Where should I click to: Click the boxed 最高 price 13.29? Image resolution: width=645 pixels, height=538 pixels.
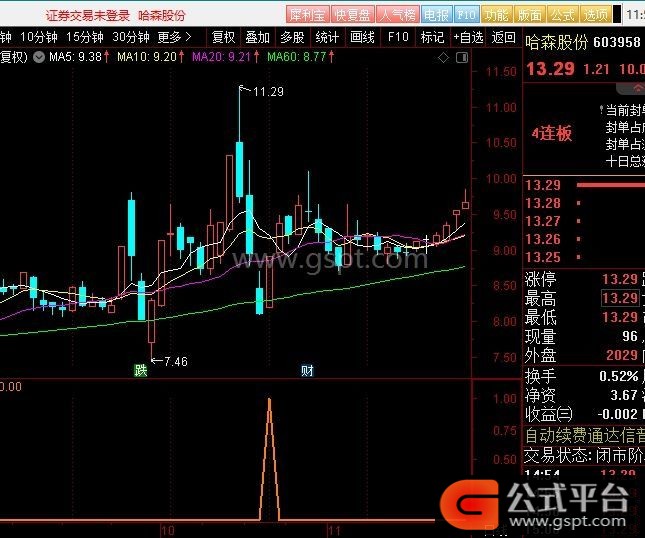tap(620, 298)
